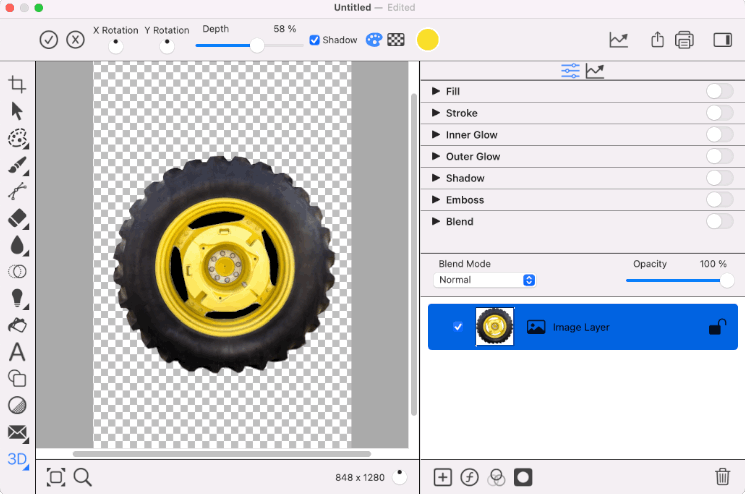Viewport: 746px width, 494px height.
Task: Toggle the Shadow checkbox in toolbar
Action: tap(314, 40)
